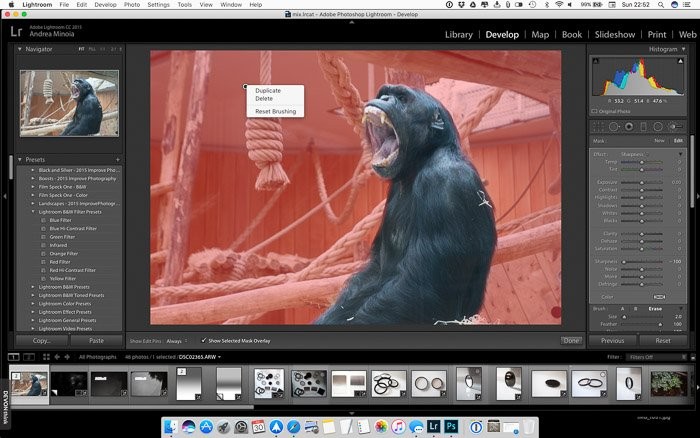Select the Red Eye Correction tool
This screenshot has width=700, height=438.
click(629, 127)
